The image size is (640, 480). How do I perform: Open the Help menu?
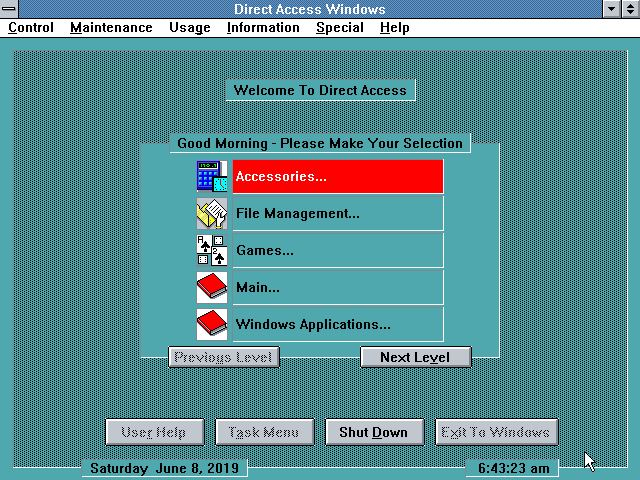pyautogui.click(x=395, y=28)
